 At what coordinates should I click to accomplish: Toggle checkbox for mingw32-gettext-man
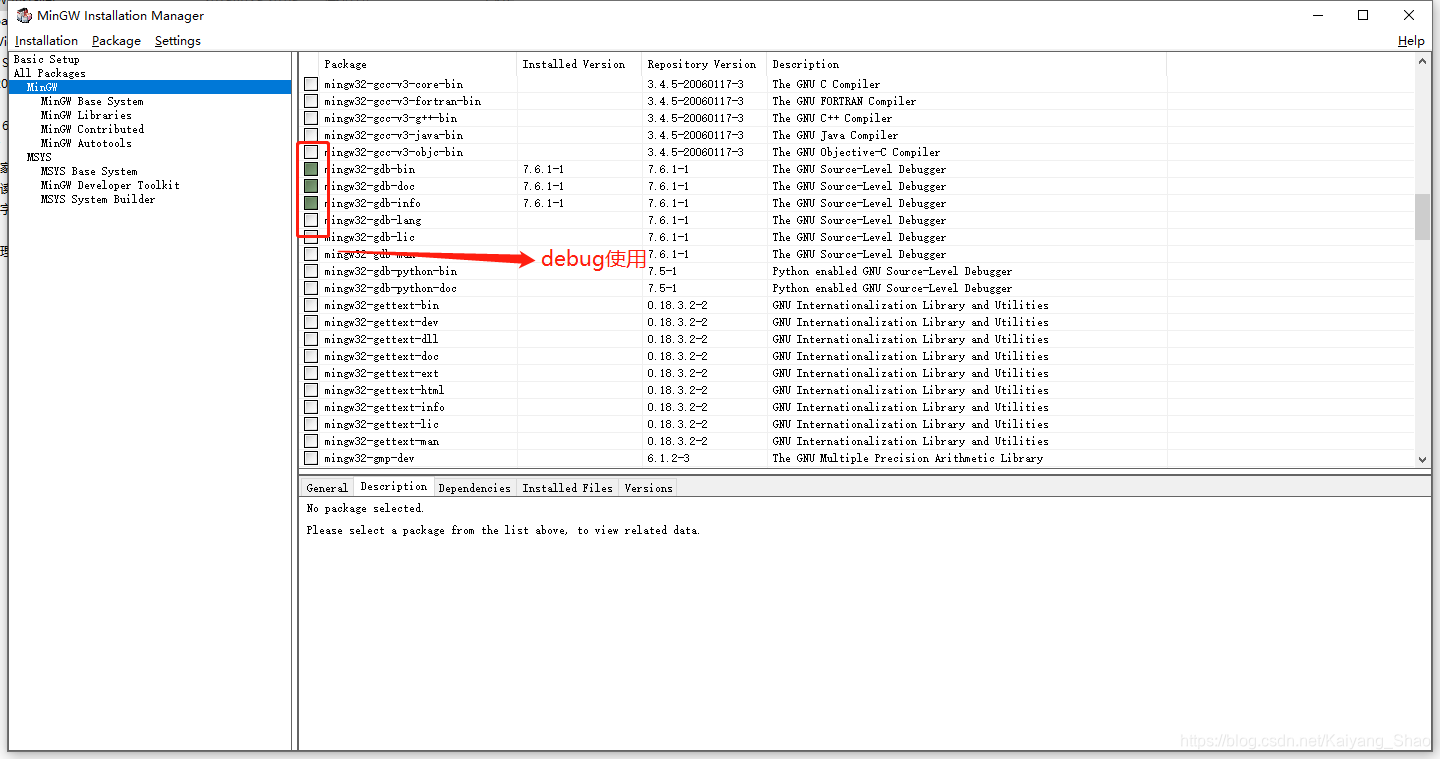[311, 441]
